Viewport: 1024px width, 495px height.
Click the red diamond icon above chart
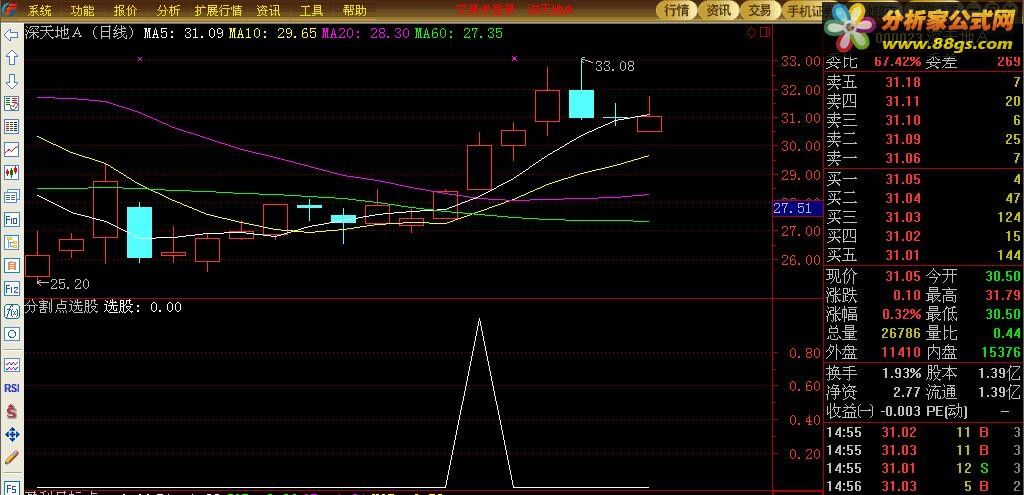751,32
